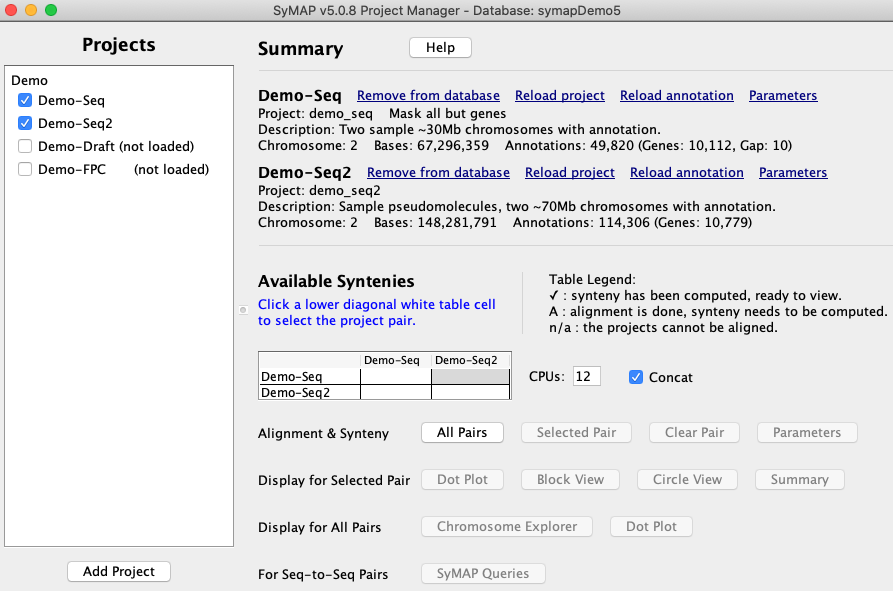The height and width of the screenshot is (591, 893).
Task: Click the Demo-Seq2 column header in table
Action: (470, 360)
